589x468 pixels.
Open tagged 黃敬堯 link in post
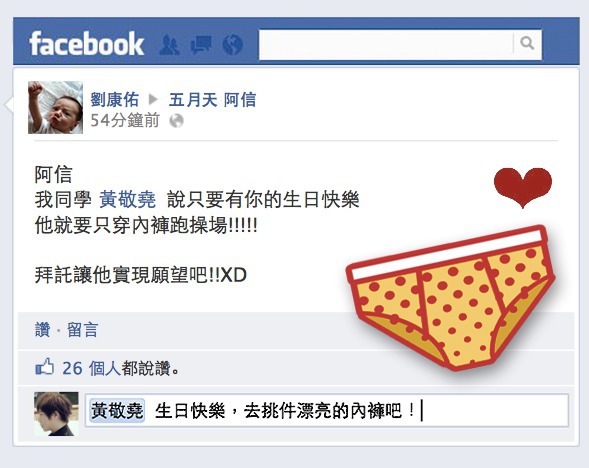127,199
